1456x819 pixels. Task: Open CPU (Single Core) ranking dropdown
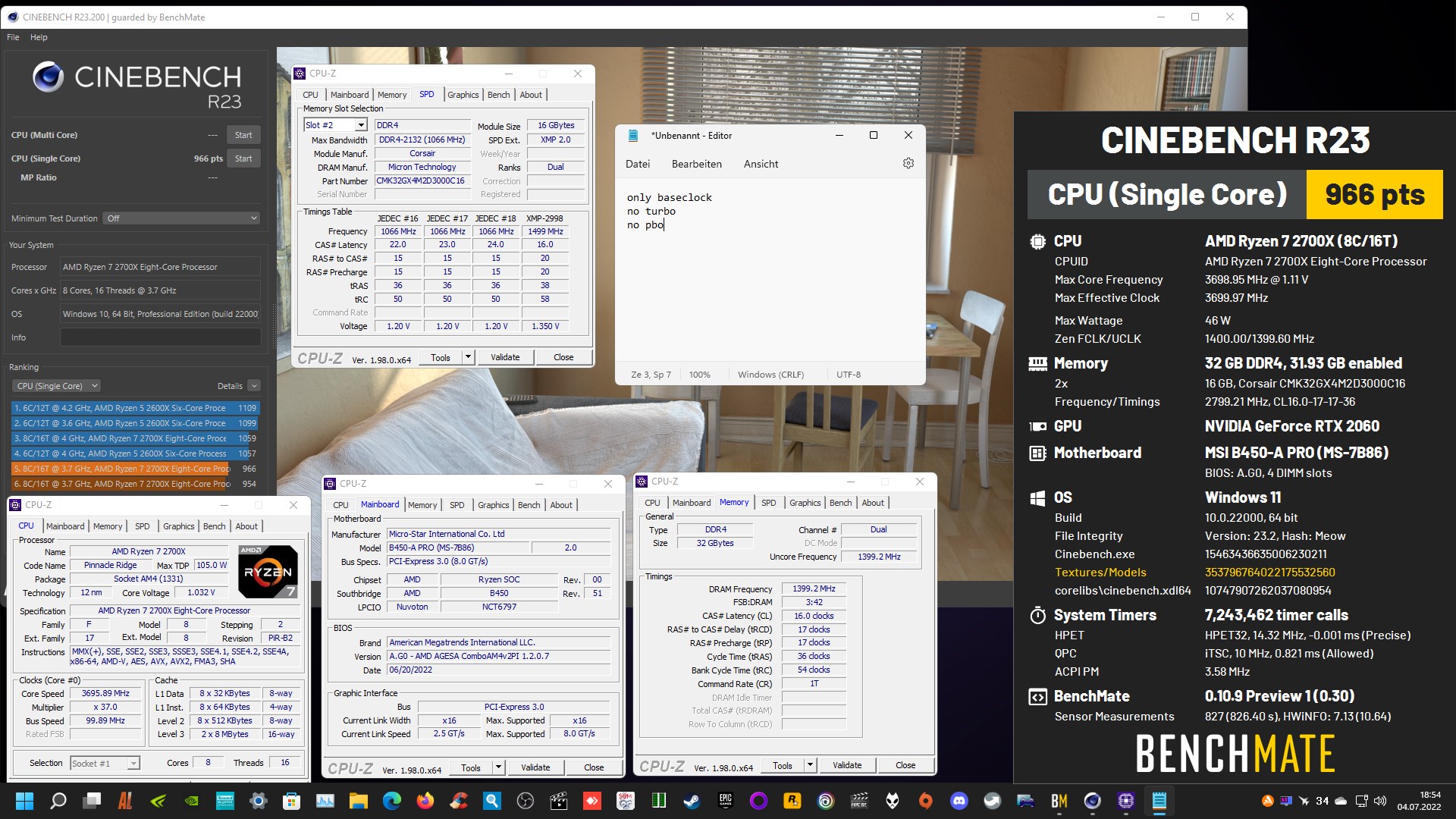click(57, 386)
